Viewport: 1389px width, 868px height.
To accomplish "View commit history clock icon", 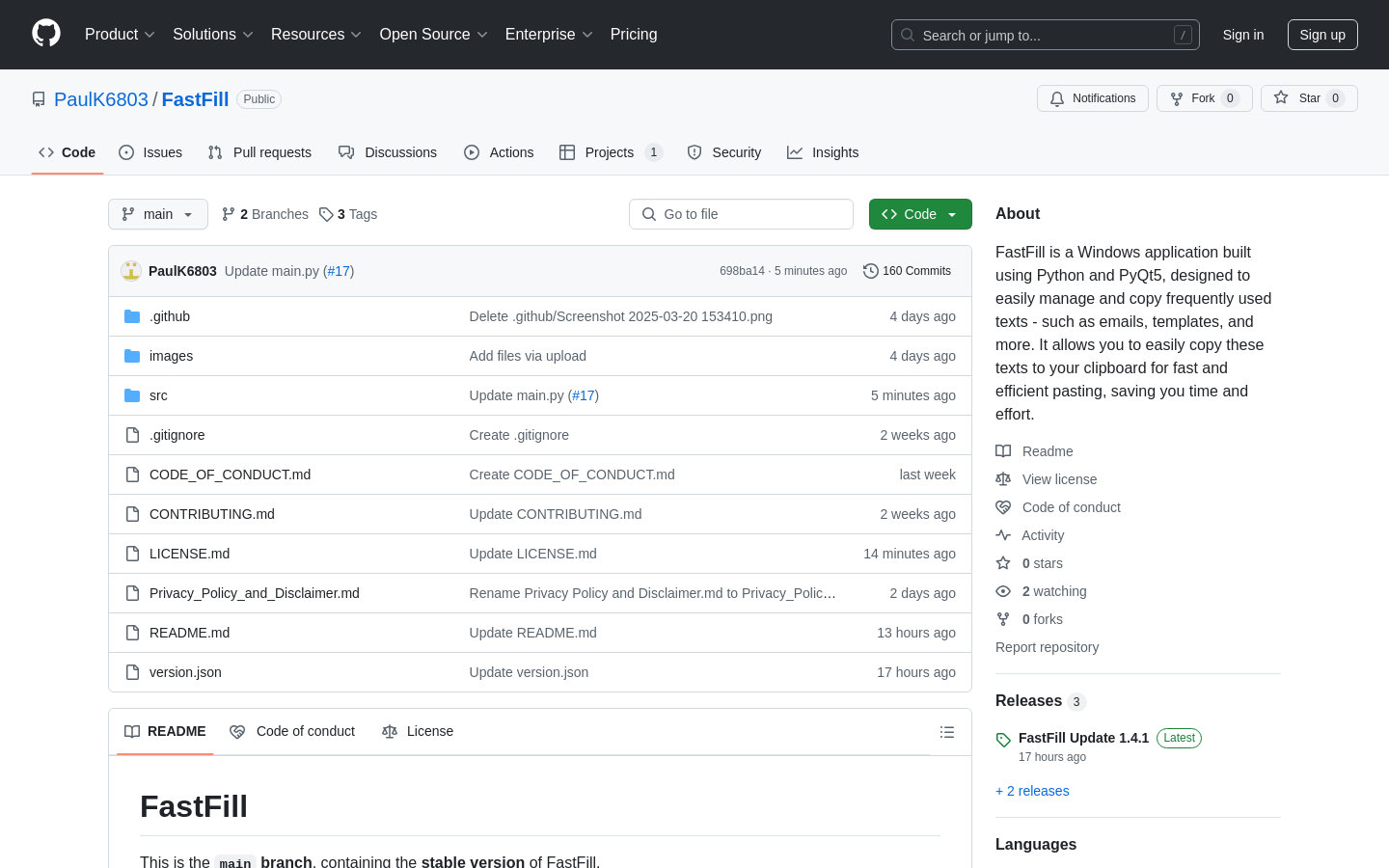I will (871, 271).
